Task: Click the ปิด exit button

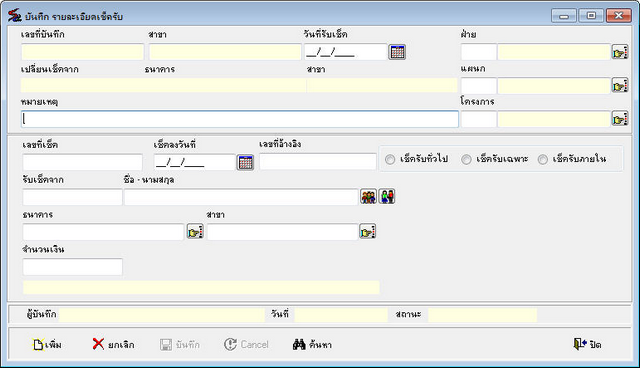Action: click(587, 345)
